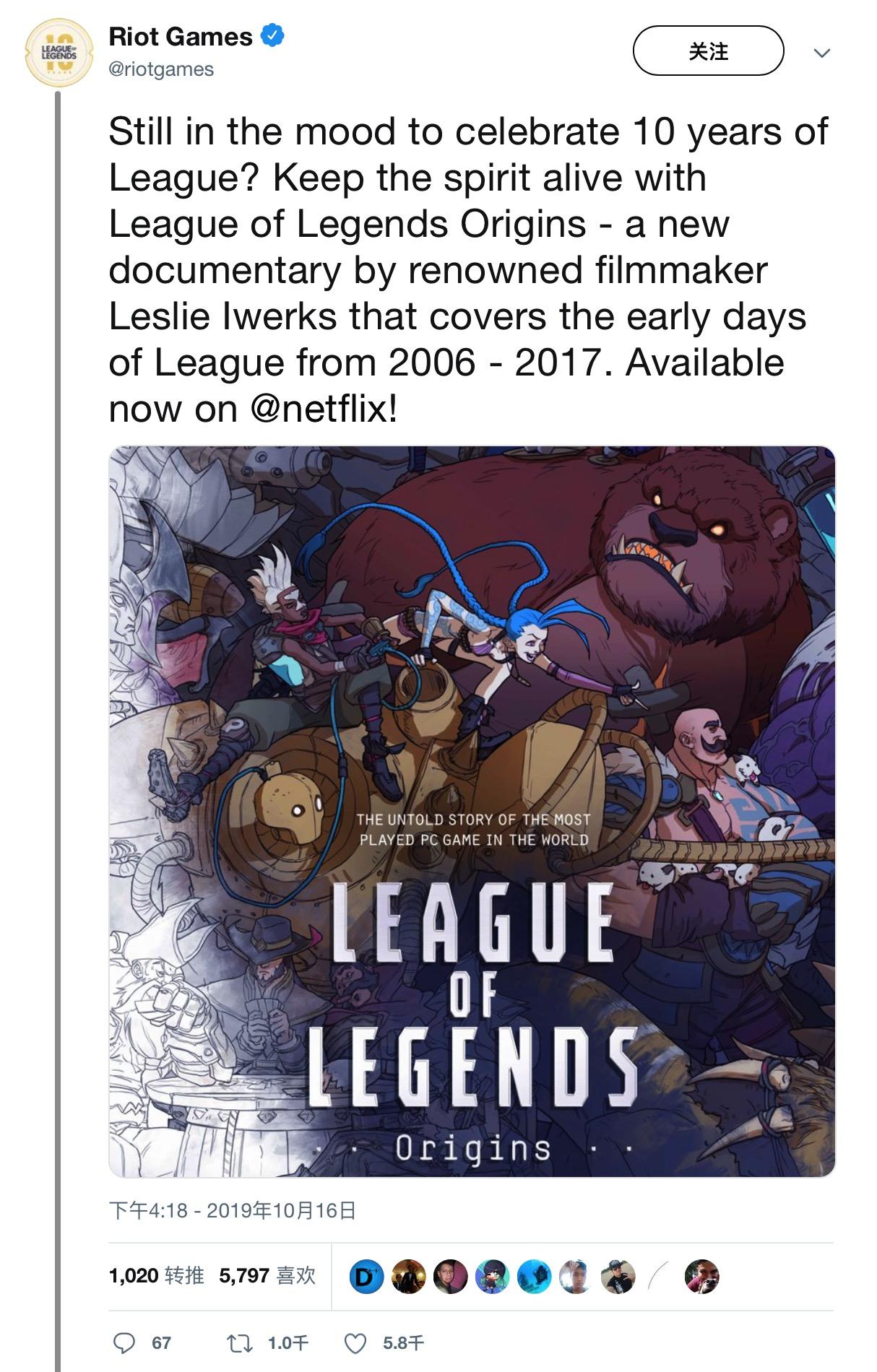
Task: Click the fourth liker avatar with anime art
Action: pyautogui.click(x=492, y=1277)
